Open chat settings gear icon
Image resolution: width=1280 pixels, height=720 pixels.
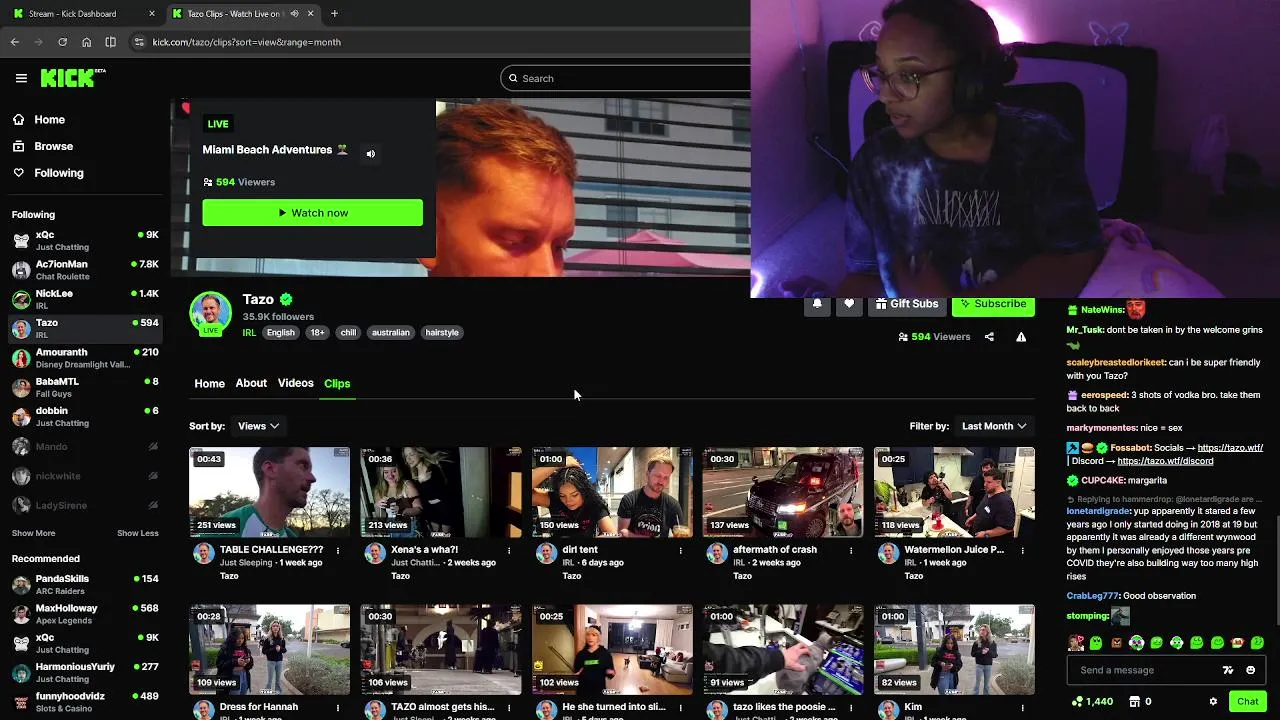coord(1213,702)
